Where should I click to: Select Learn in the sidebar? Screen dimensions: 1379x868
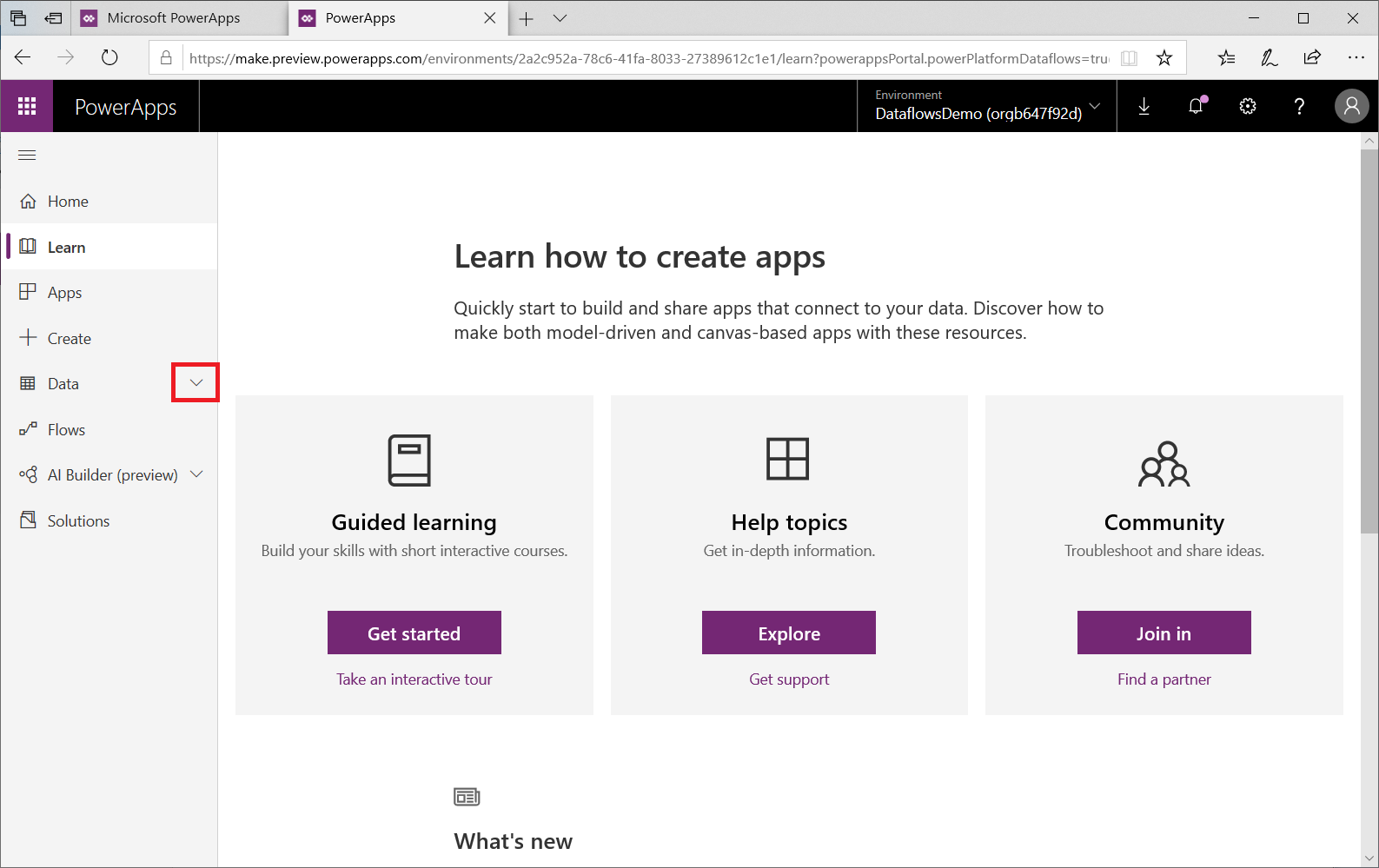click(x=109, y=247)
